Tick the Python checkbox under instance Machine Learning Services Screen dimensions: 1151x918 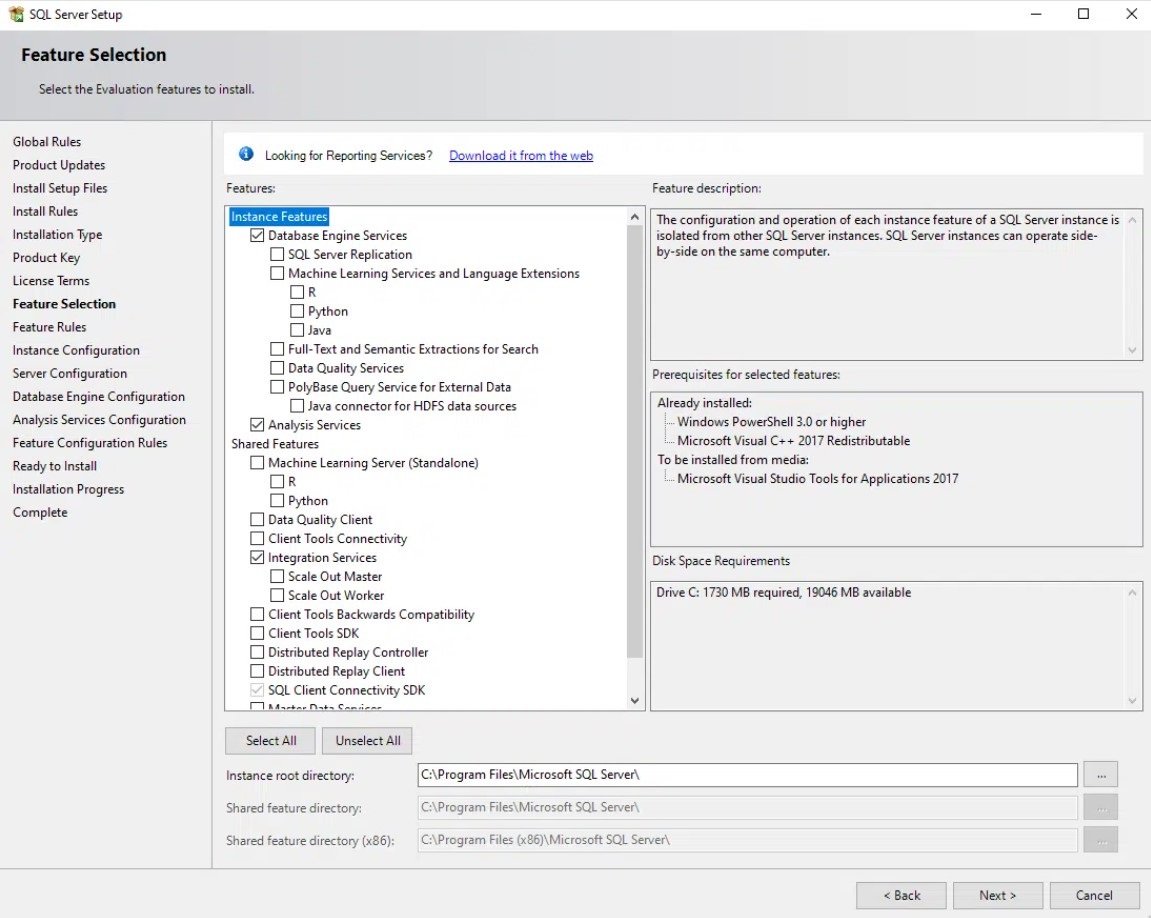[x=297, y=311]
